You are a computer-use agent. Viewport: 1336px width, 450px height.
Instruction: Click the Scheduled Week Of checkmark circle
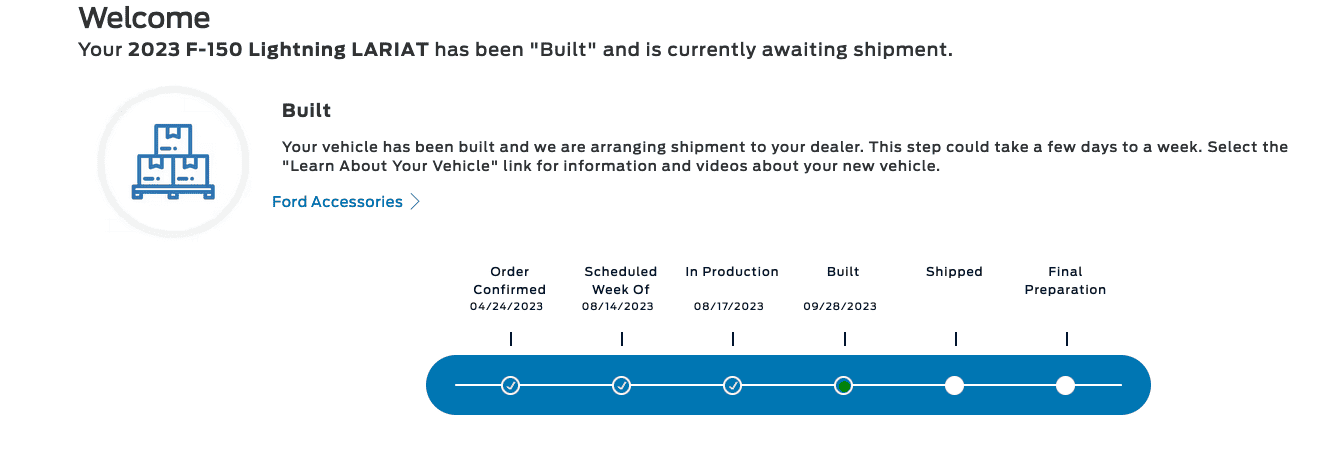point(622,385)
